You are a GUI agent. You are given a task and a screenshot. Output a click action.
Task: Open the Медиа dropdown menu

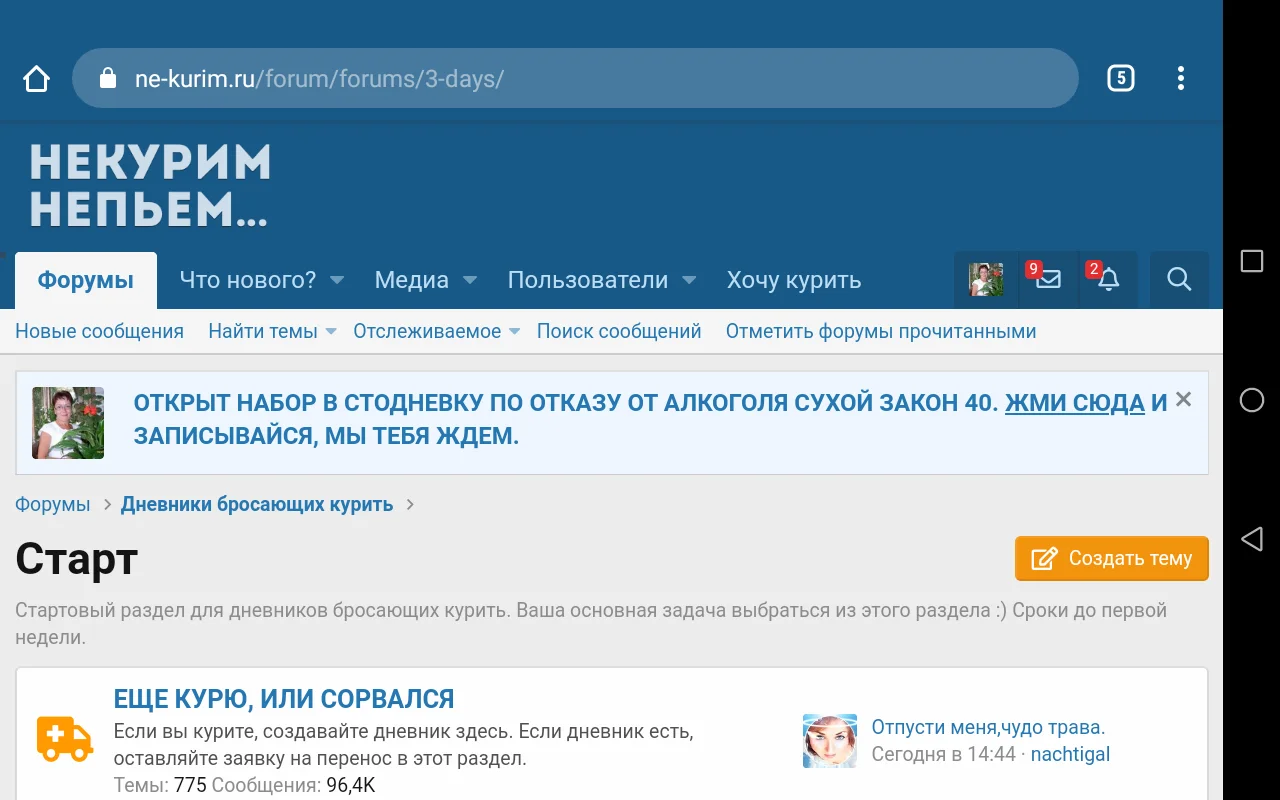(x=425, y=280)
